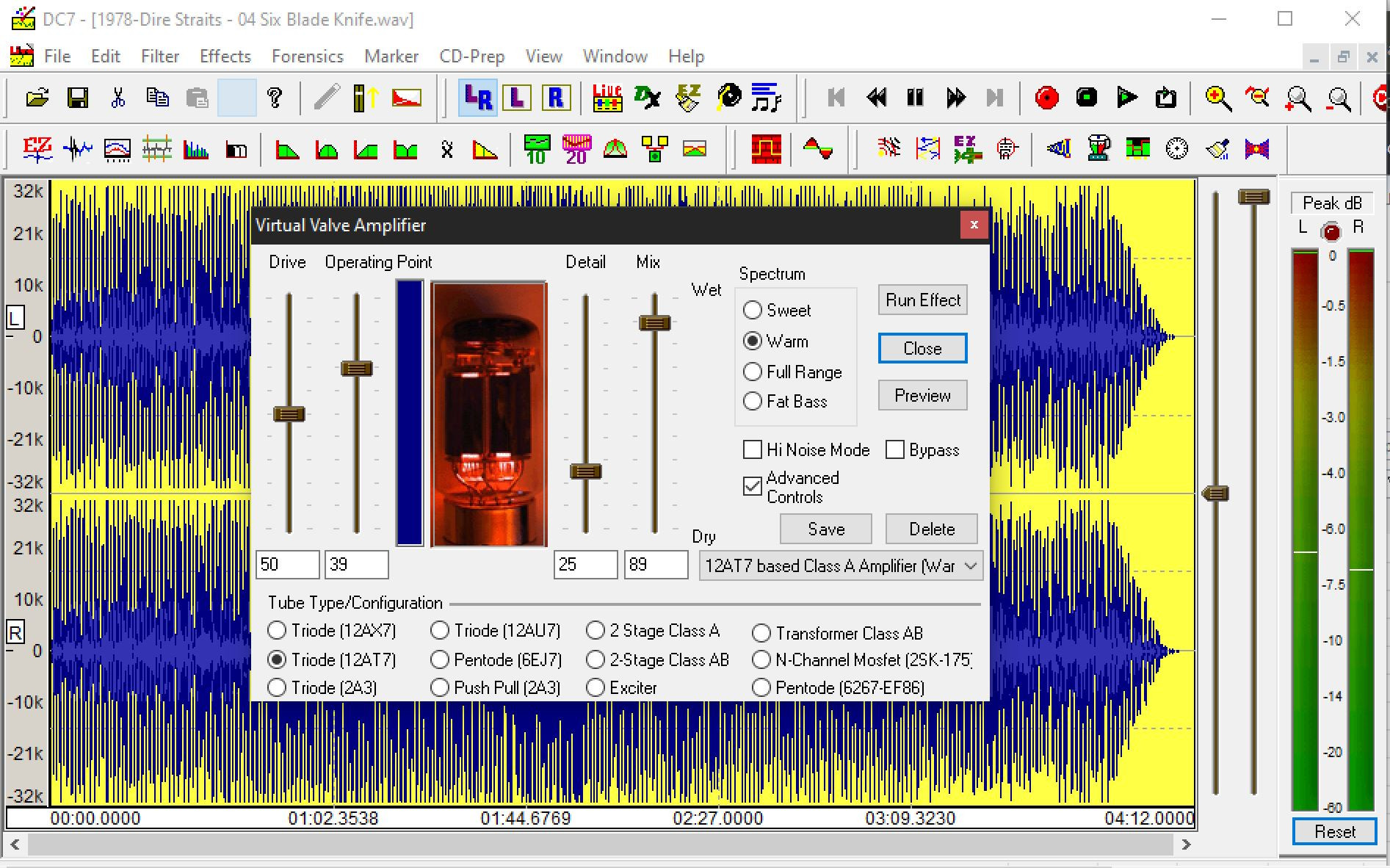
Task: Open the Forensics menu
Action: (x=307, y=57)
